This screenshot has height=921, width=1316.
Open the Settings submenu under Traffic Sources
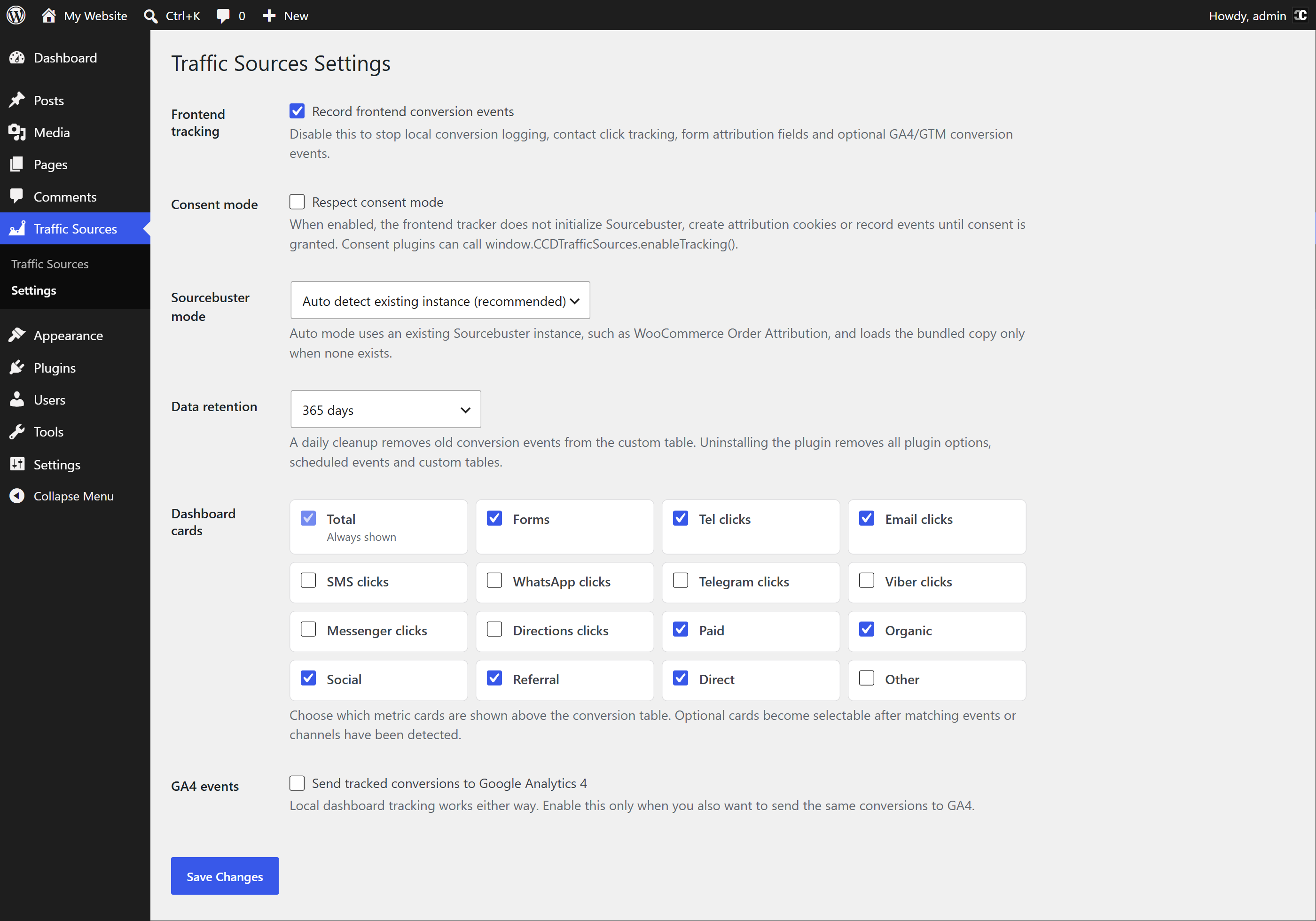pos(34,290)
